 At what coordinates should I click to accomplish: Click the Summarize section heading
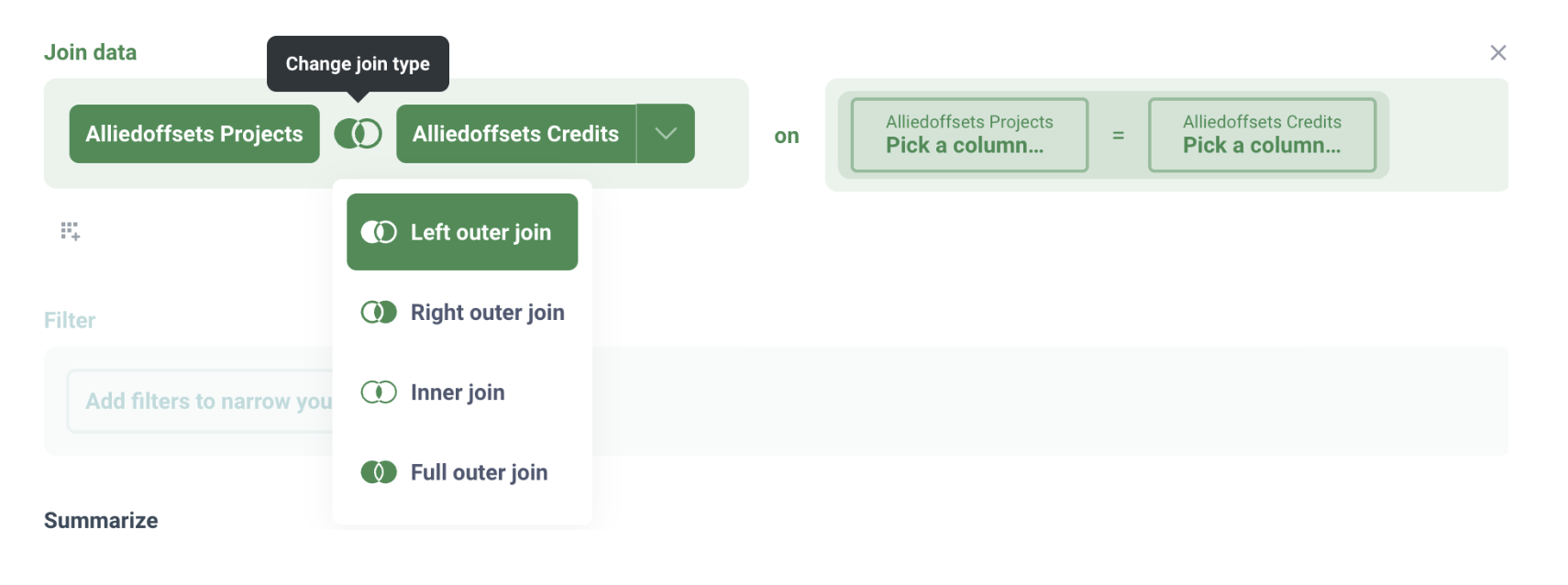(101, 520)
